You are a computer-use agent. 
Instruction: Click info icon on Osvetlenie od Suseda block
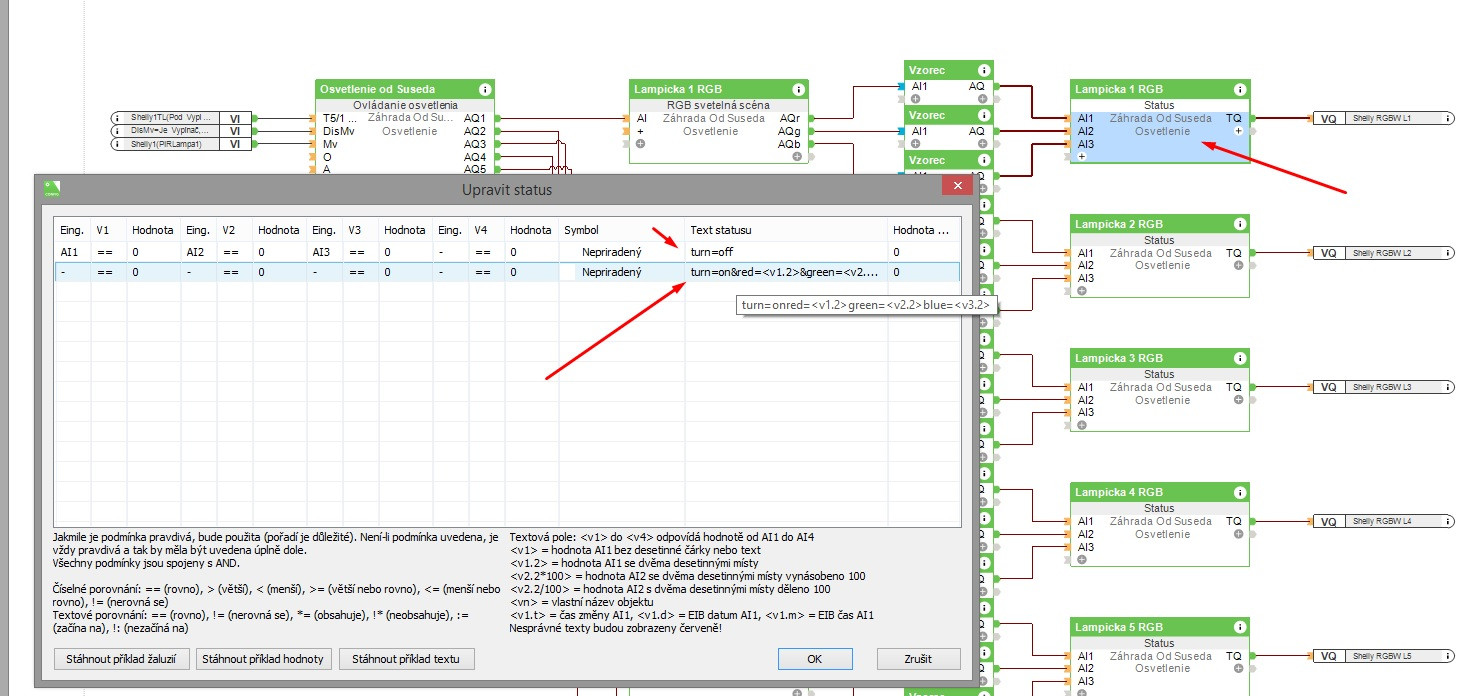(x=485, y=89)
